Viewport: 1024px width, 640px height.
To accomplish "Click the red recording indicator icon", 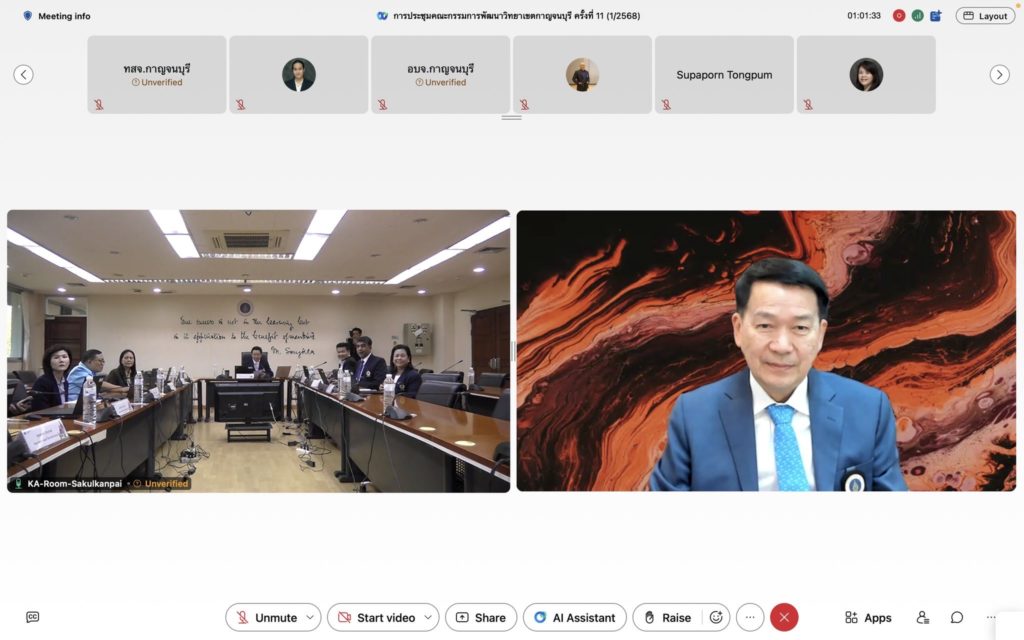I will pos(899,16).
